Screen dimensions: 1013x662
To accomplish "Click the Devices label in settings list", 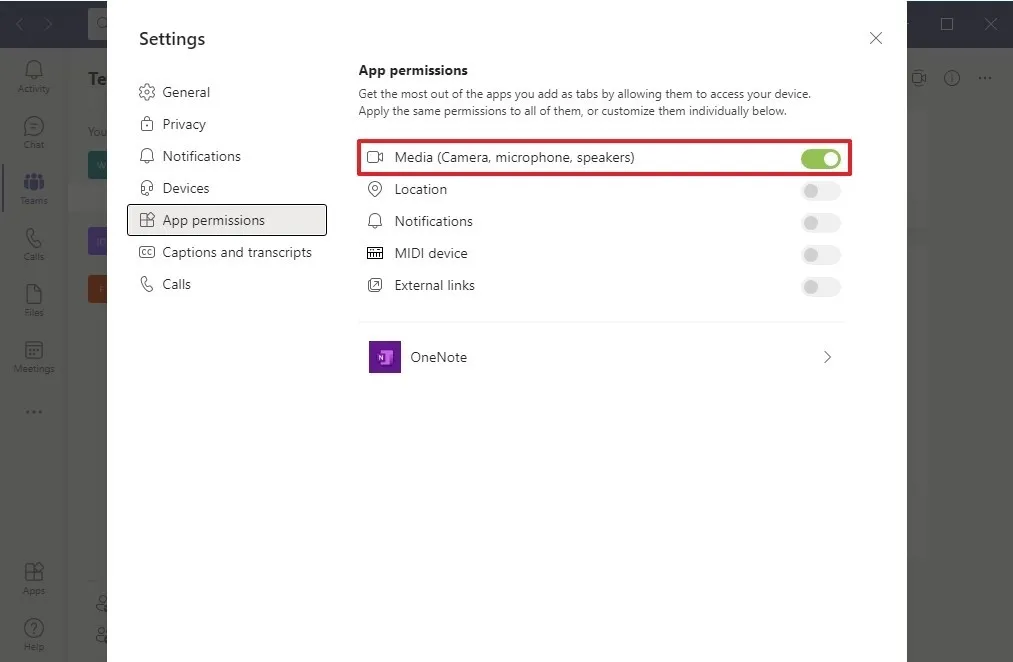I will [186, 188].
